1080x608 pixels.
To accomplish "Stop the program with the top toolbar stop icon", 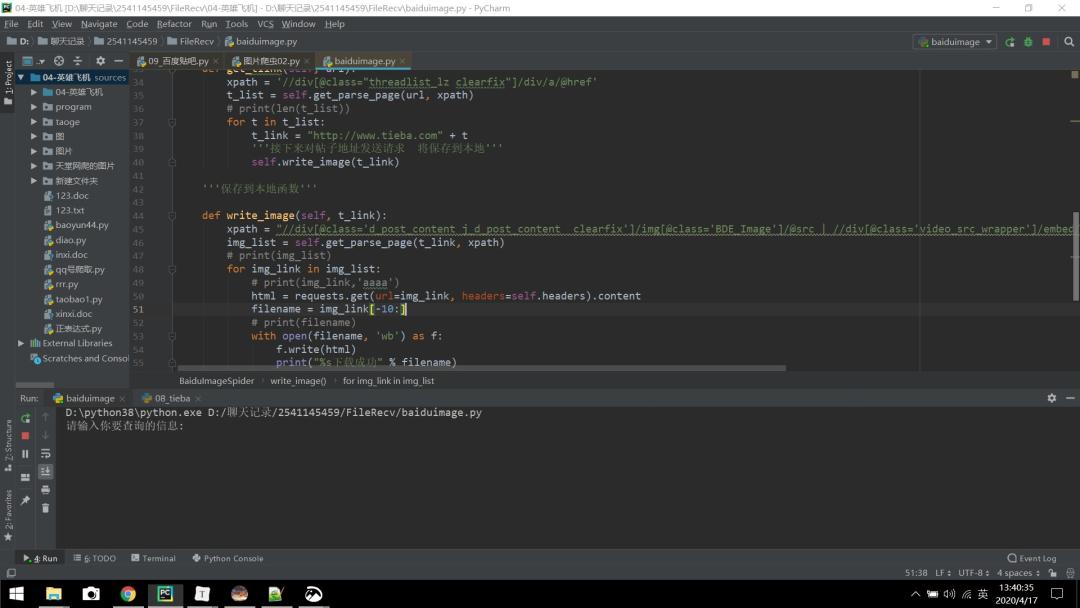I will (1046, 42).
